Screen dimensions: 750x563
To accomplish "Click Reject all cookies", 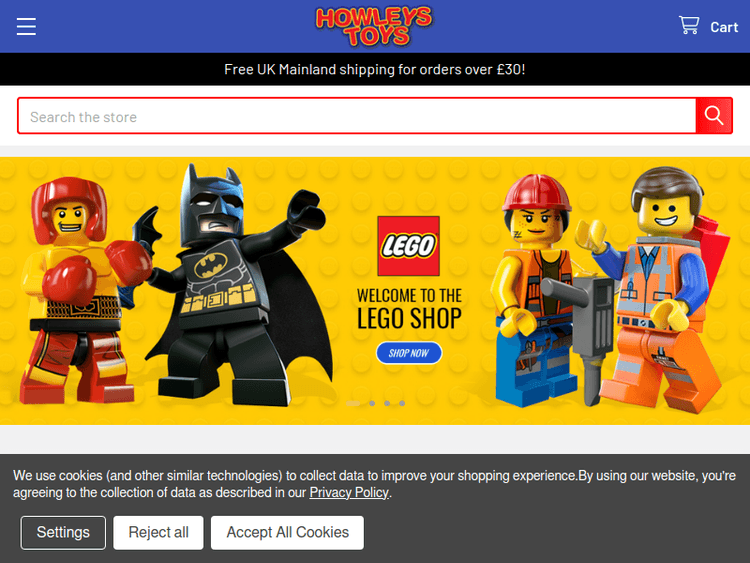I will coord(158,532).
